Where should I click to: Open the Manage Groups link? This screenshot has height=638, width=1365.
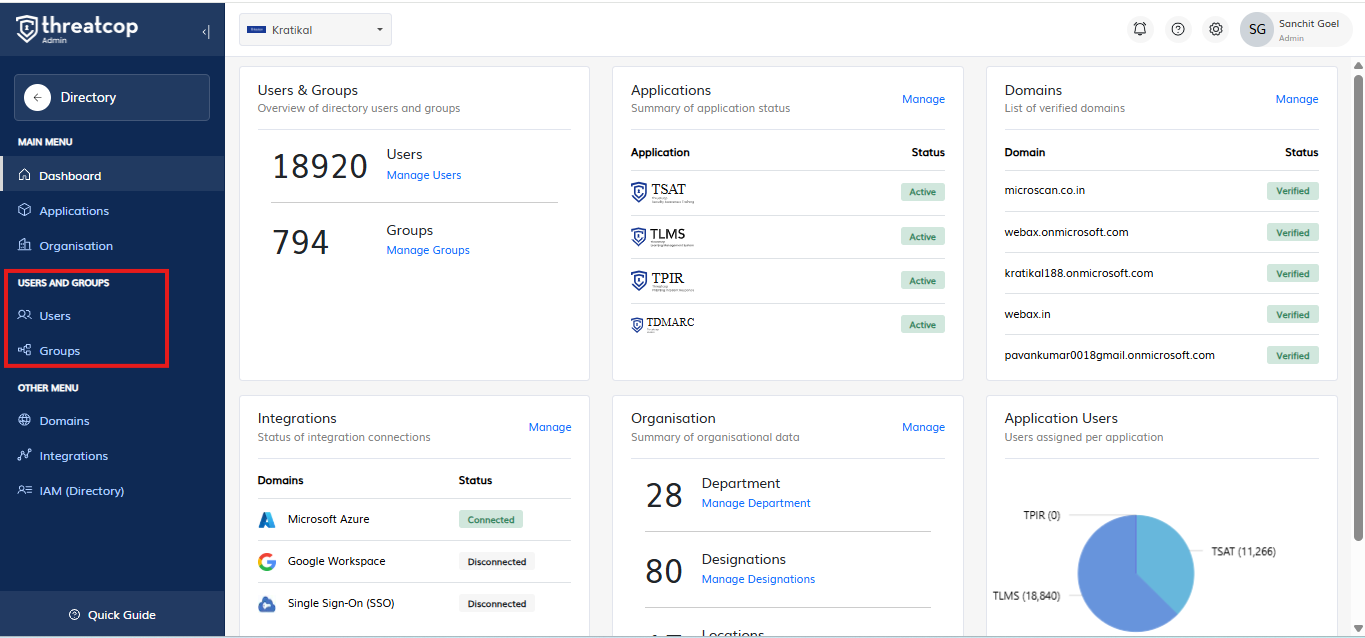[x=428, y=250]
